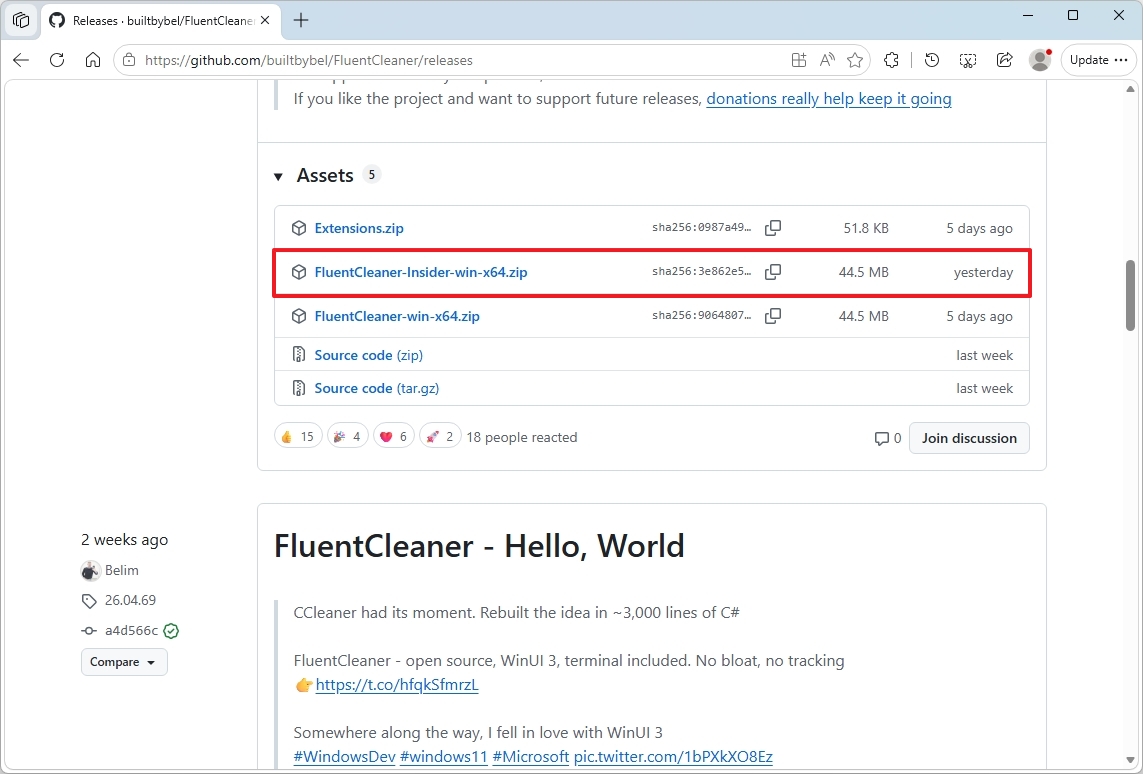
Task: Open commit a4d566c
Action: tap(131, 630)
